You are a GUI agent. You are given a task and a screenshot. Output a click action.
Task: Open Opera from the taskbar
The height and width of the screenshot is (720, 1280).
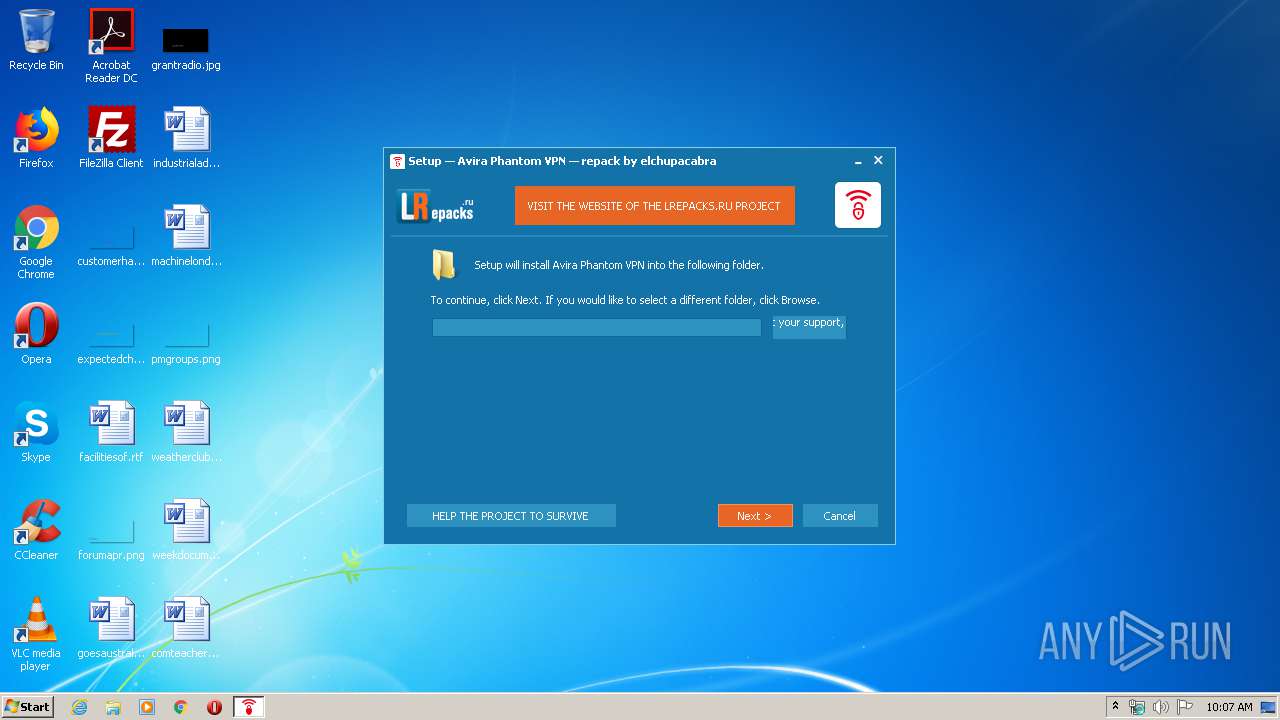pos(214,707)
